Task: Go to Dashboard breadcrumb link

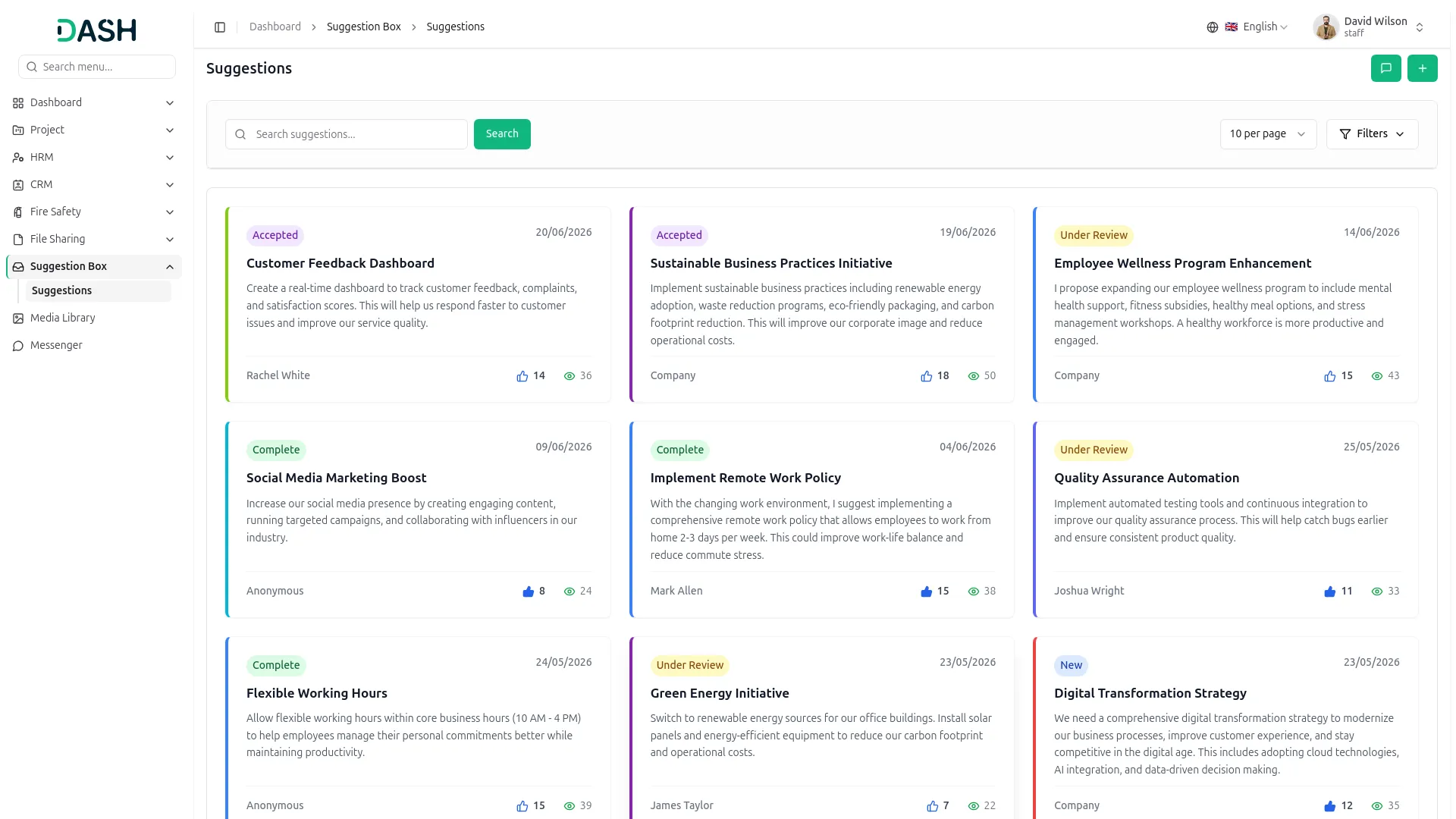Action: 275,27
